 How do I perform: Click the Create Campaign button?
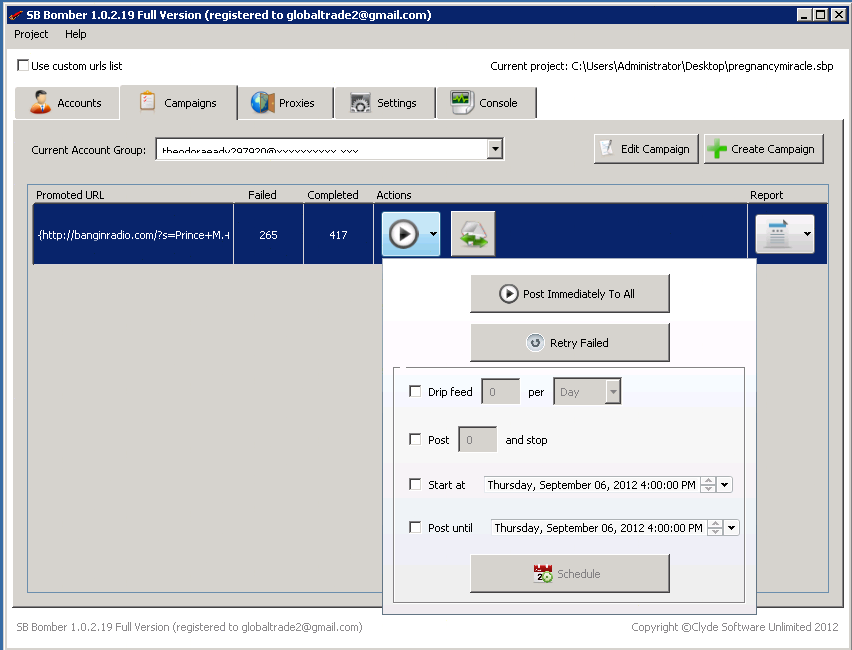(763, 149)
